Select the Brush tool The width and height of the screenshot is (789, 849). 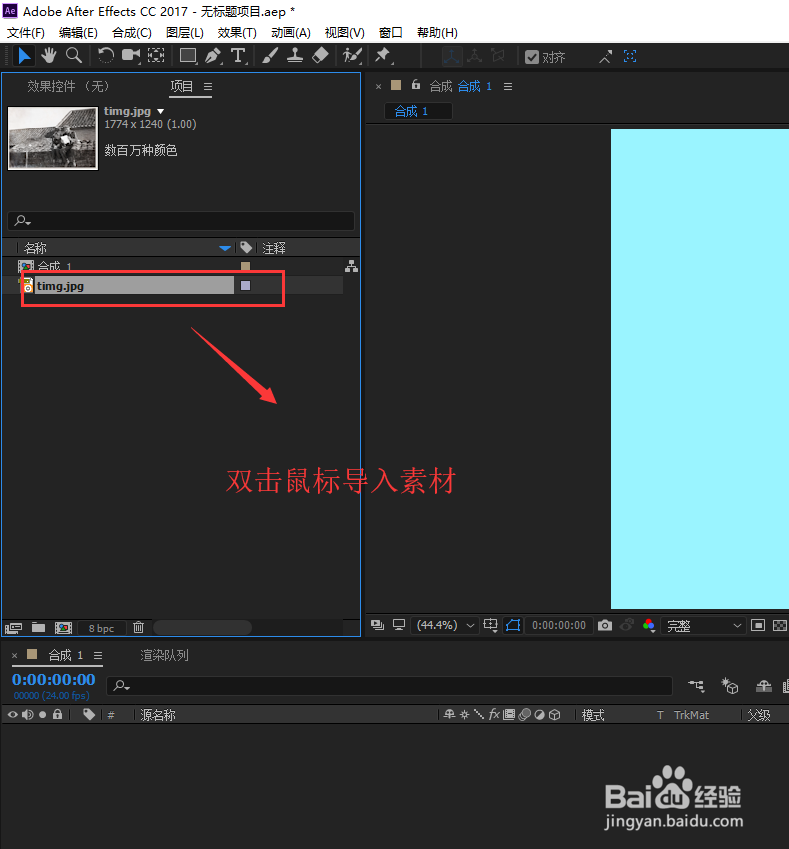click(270, 56)
